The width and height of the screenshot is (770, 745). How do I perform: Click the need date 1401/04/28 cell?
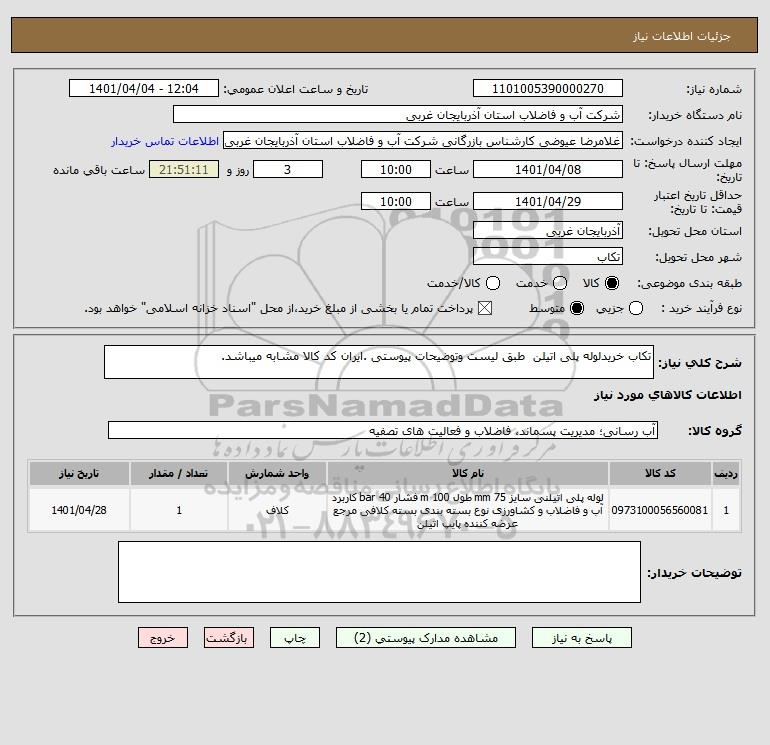79,510
